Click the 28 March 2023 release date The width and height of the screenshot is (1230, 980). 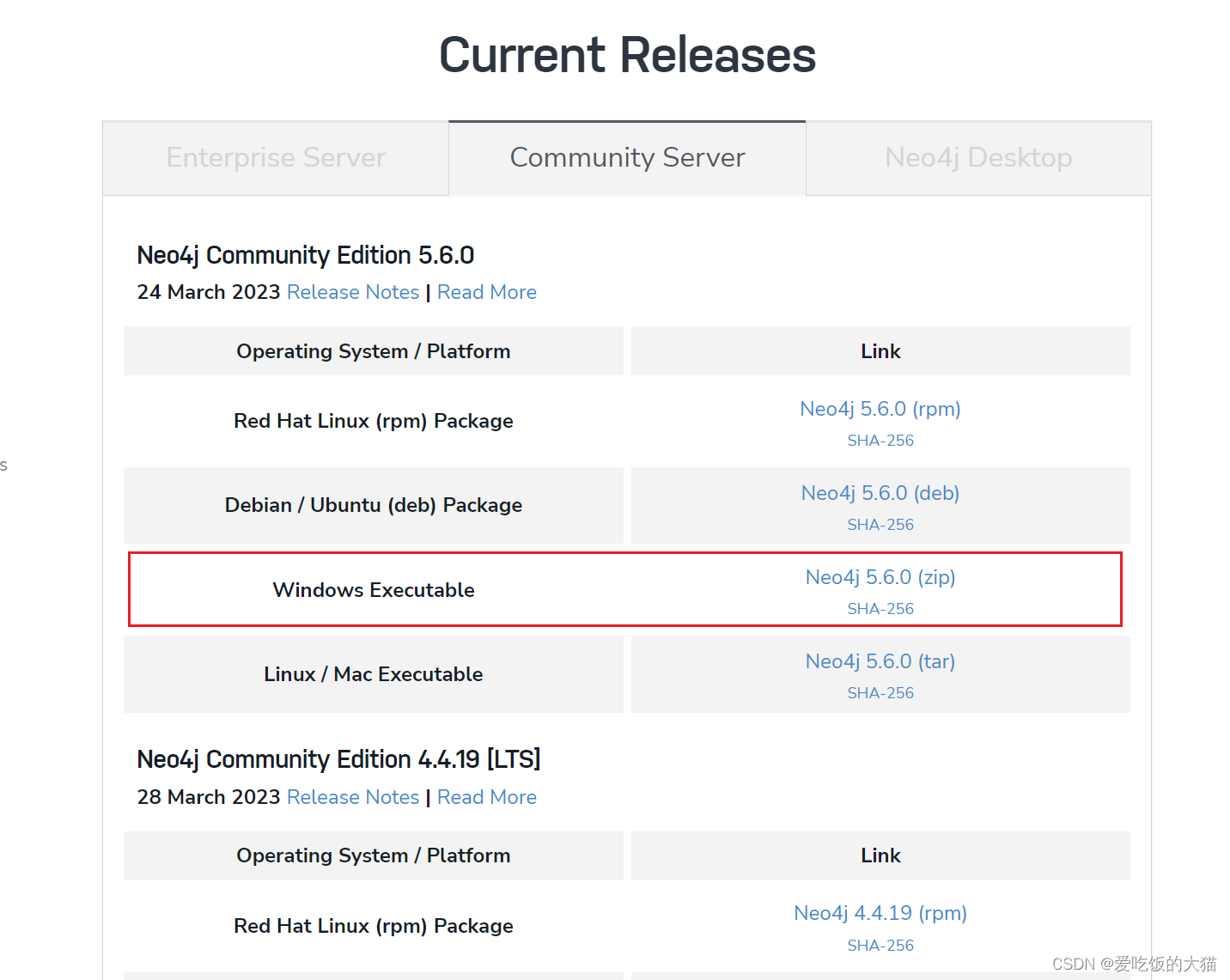tap(209, 797)
